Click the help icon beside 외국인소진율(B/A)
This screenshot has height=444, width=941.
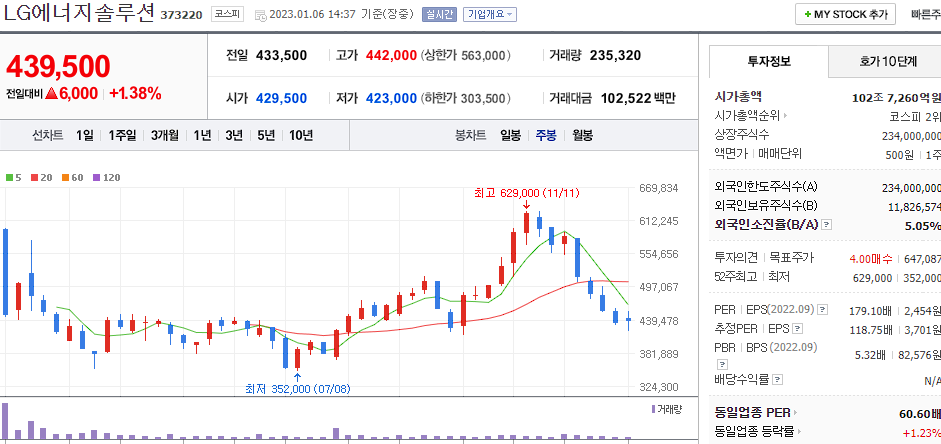coord(826,225)
